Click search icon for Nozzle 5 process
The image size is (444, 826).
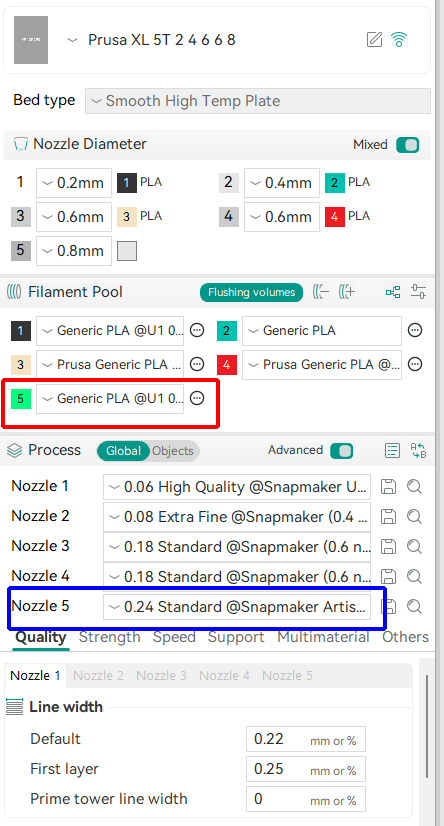click(x=415, y=607)
